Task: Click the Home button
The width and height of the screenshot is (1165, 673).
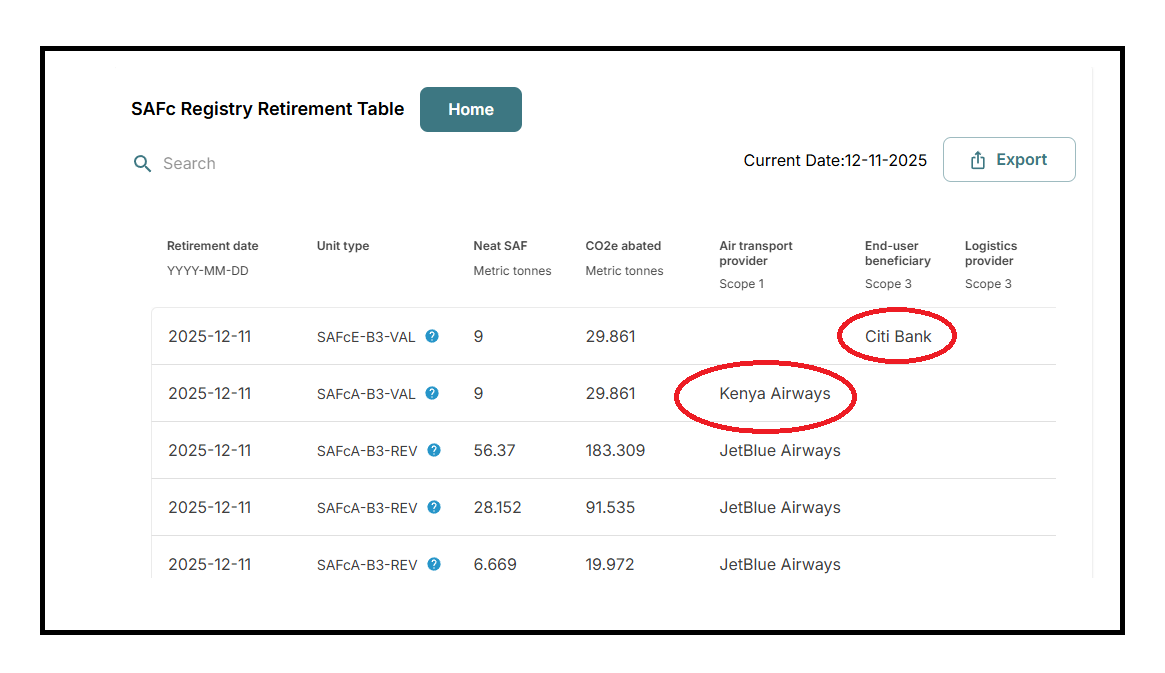Action: click(470, 109)
